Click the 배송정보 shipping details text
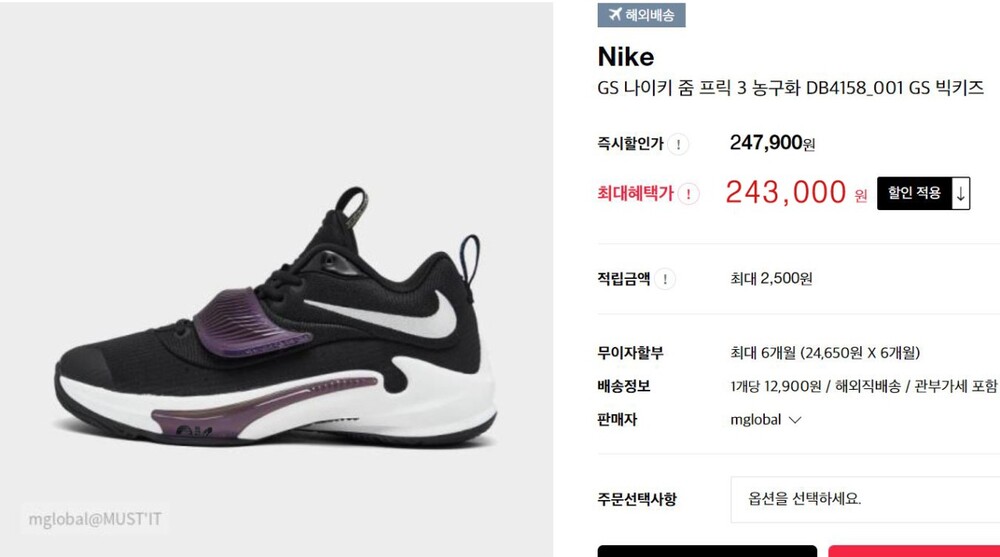Screen dimensions: 1000x557 [864, 386]
